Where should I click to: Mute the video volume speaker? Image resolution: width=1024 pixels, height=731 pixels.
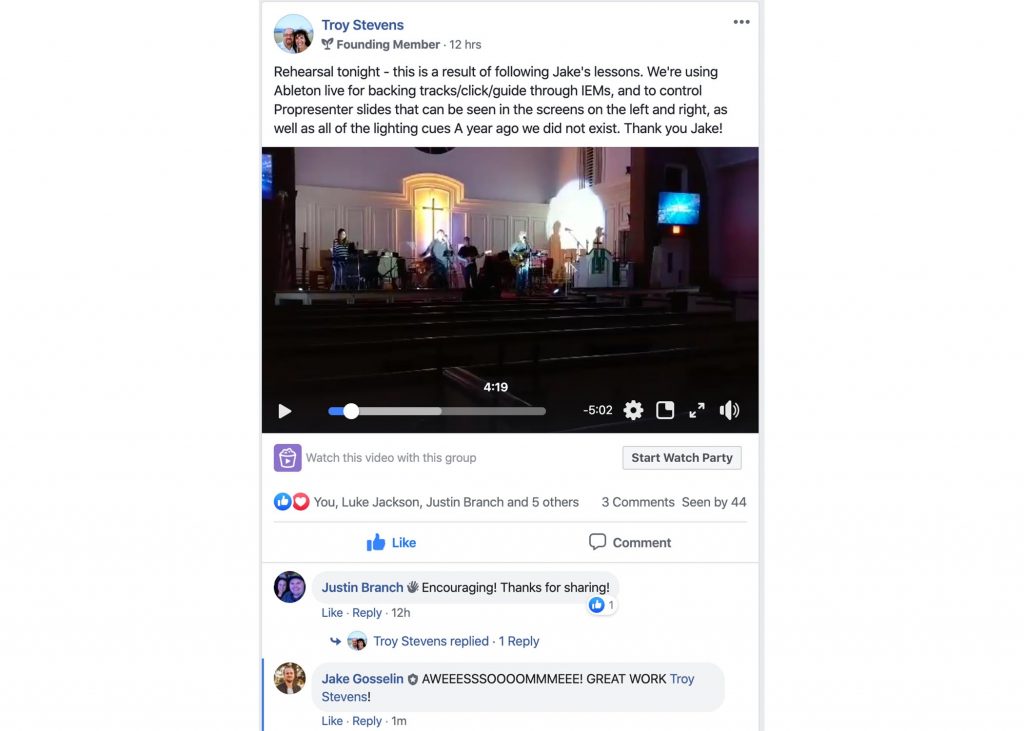click(729, 410)
